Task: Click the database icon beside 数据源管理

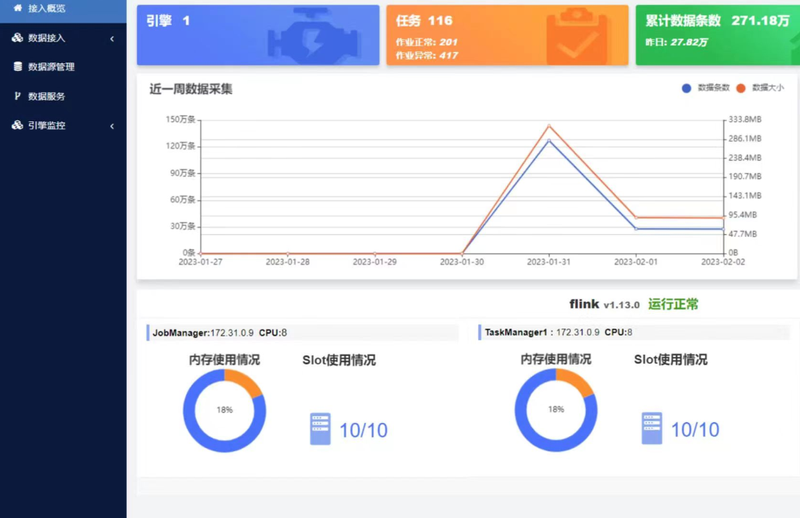Action: (x=18, y=66)
